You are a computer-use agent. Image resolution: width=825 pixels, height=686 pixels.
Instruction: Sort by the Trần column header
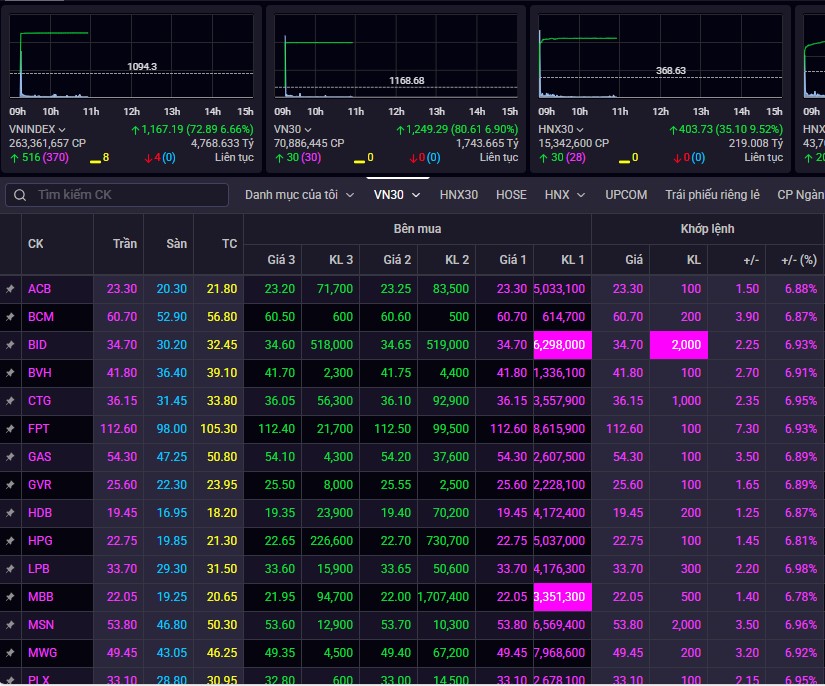pyautogui.click(x=125, y=244)
